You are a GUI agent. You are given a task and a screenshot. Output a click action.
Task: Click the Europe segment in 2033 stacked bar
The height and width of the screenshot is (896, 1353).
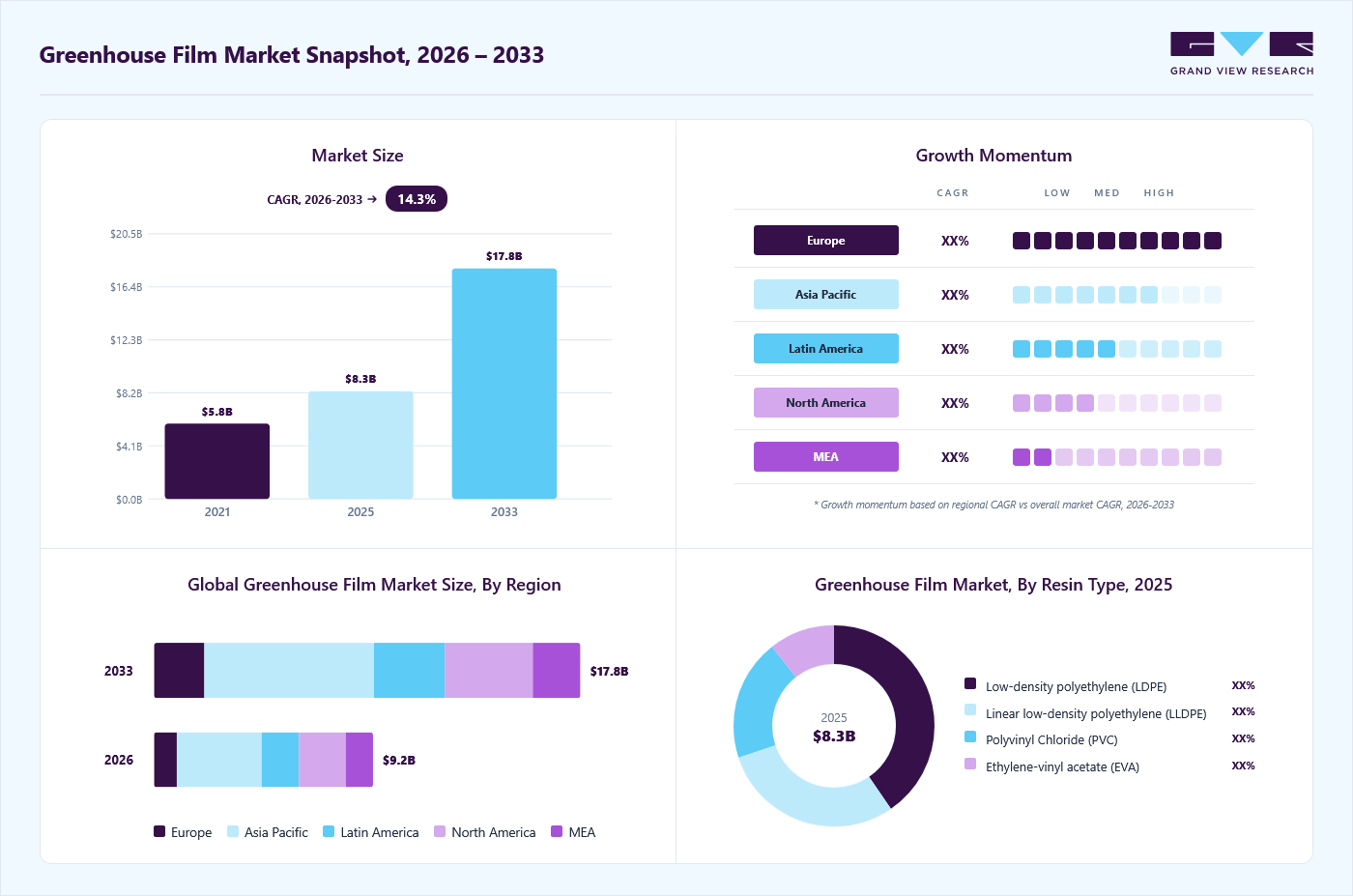(179, 670)
